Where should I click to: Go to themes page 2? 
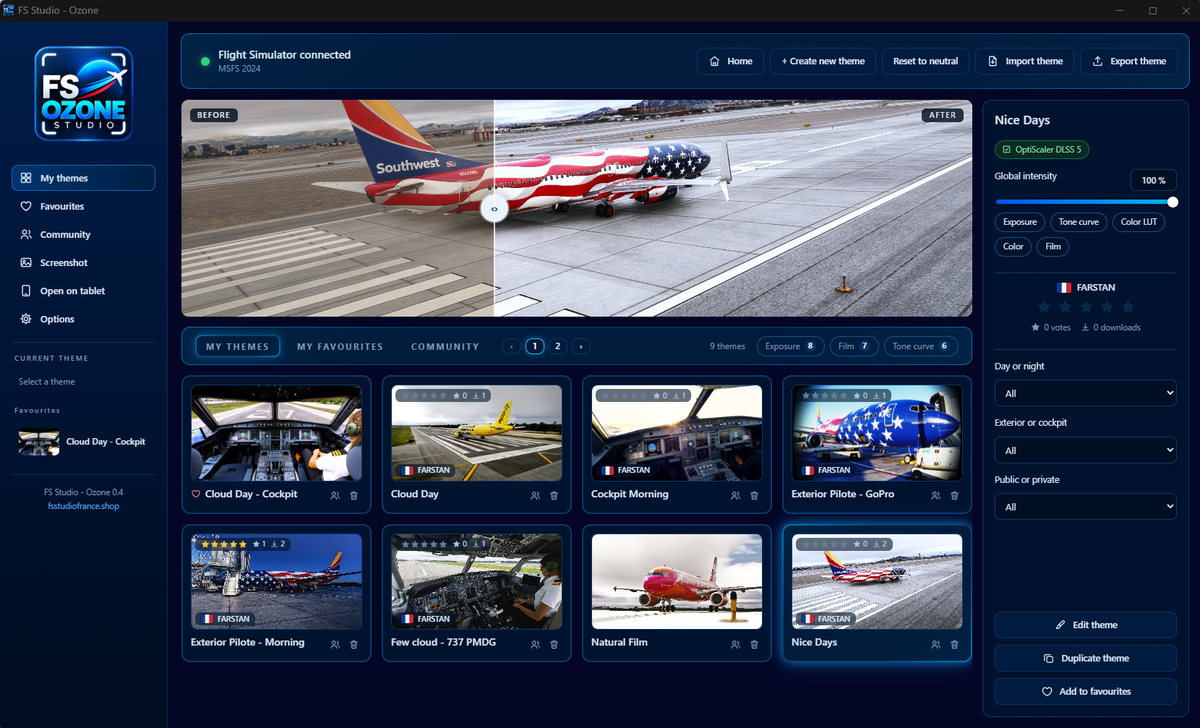(558, 346)
